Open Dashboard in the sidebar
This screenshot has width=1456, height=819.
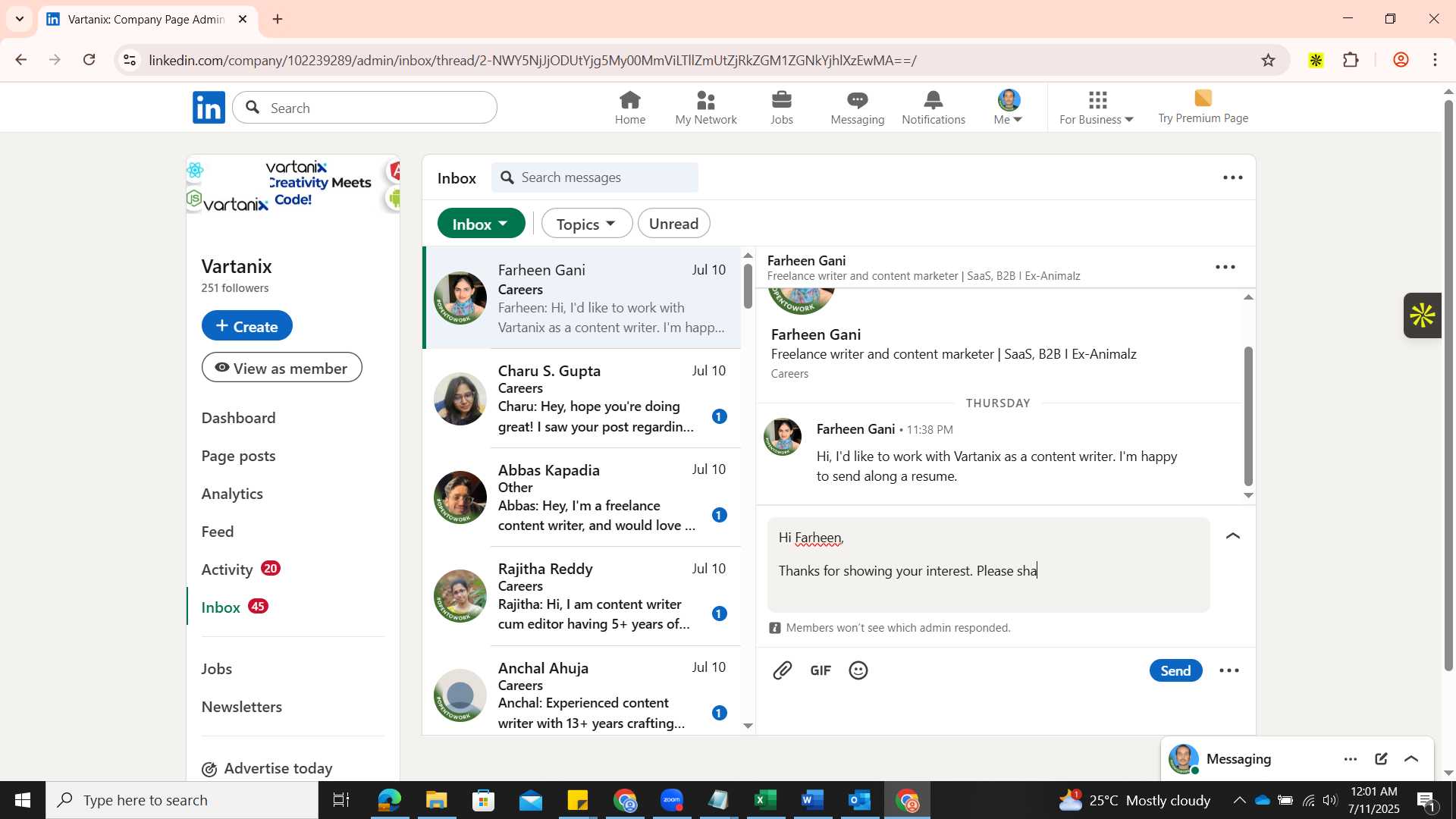tap(239, 418)
